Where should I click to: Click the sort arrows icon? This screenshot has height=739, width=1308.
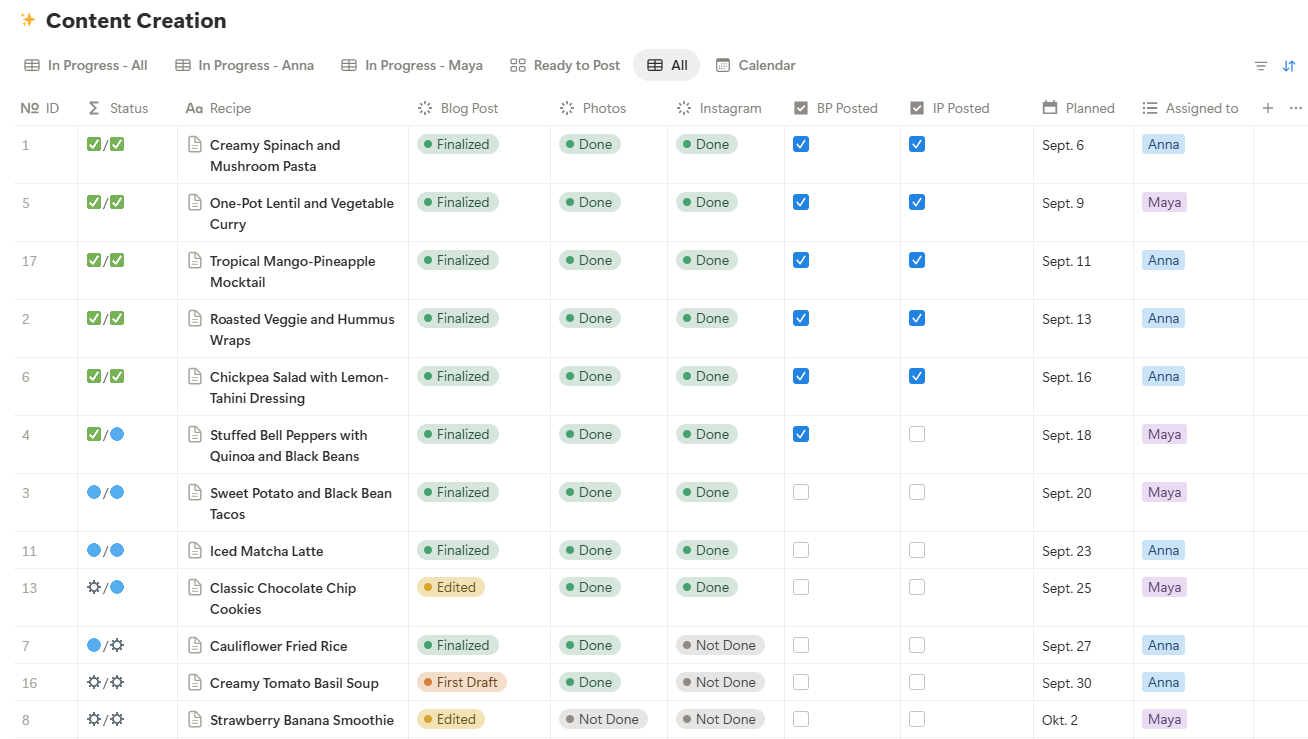point(1289,66)
